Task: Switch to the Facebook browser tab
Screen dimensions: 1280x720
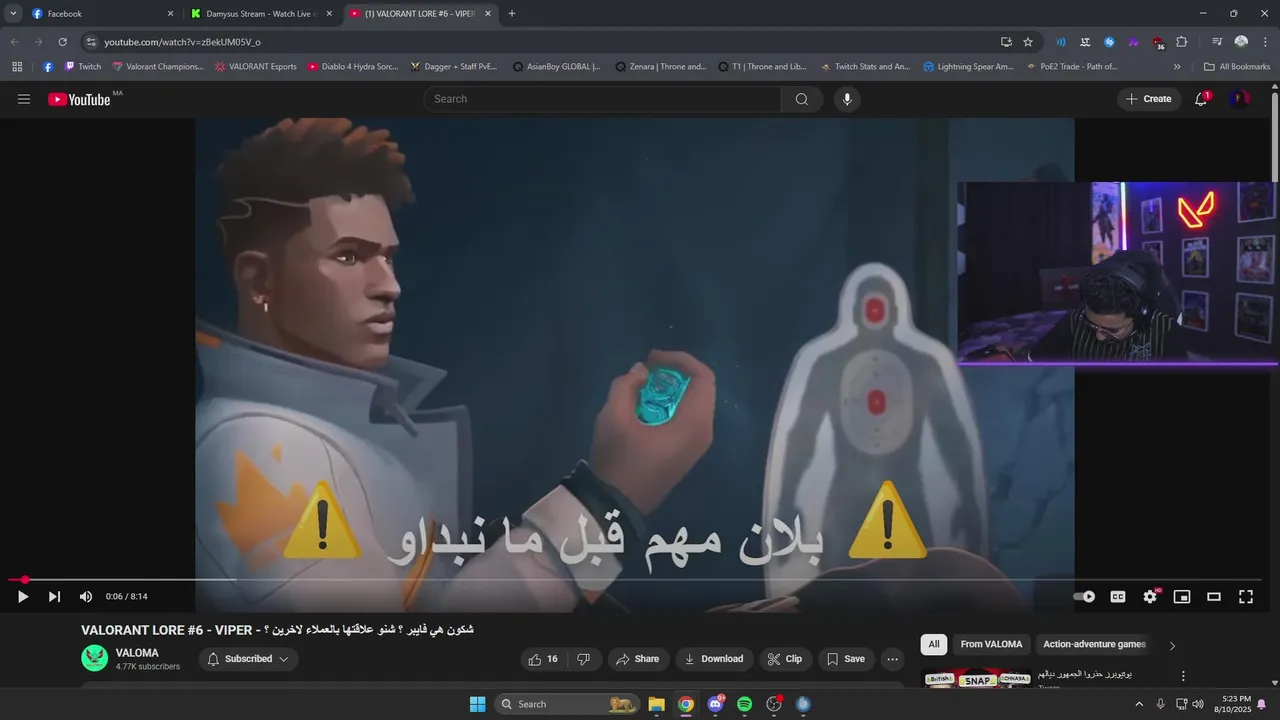Action: [x=99, y=14]
